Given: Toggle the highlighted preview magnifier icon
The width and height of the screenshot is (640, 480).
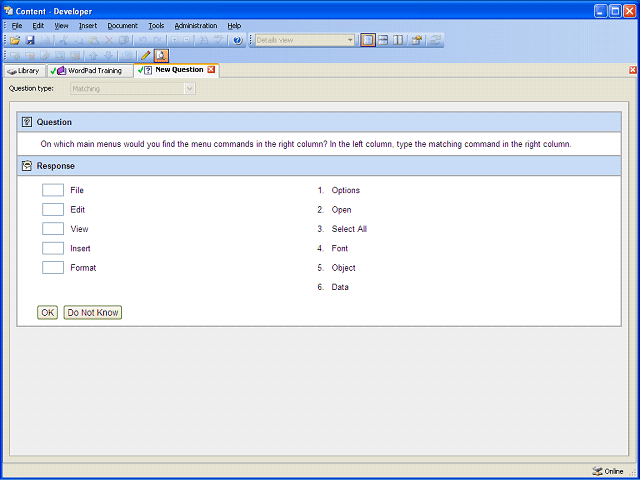Looking at the screenshot, I should pyautogui.click(x=161, y=55).
